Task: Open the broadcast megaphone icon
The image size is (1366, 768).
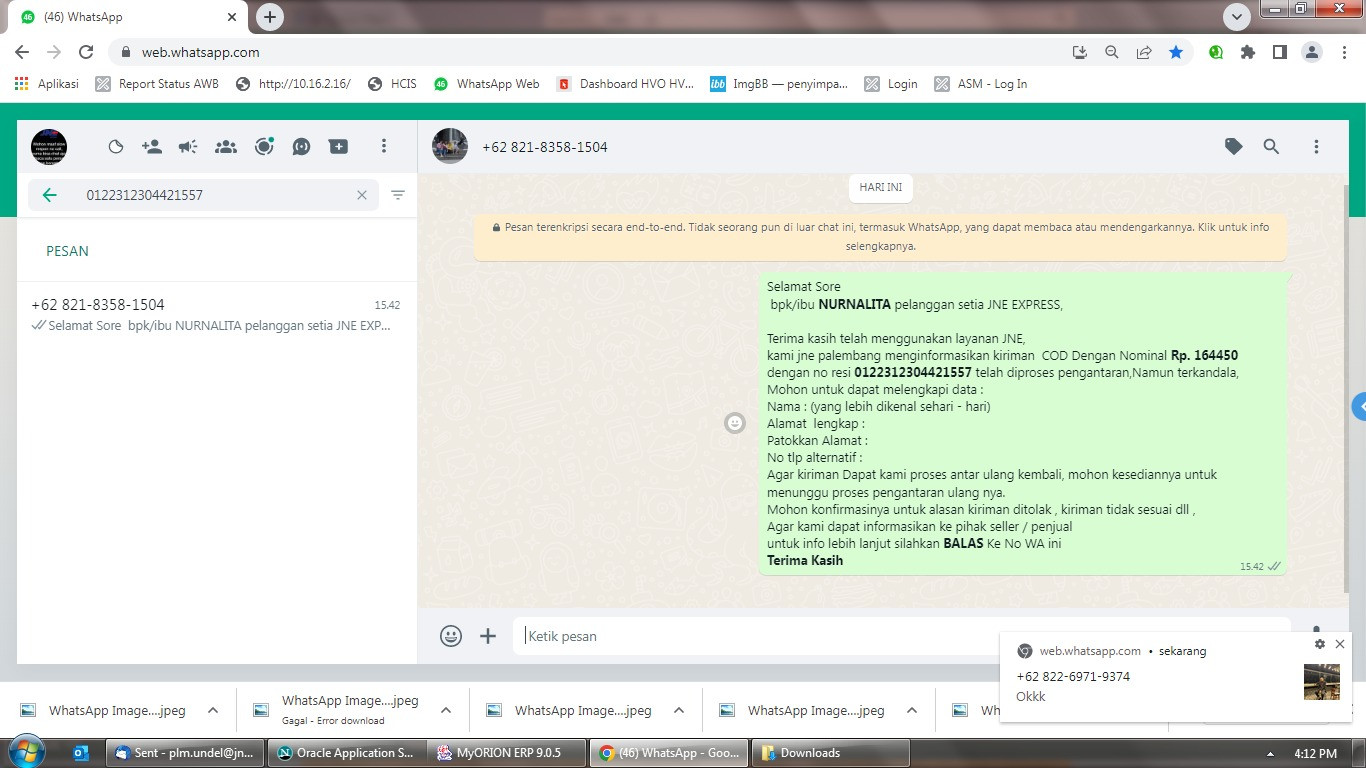Action: tap(188, 147)
